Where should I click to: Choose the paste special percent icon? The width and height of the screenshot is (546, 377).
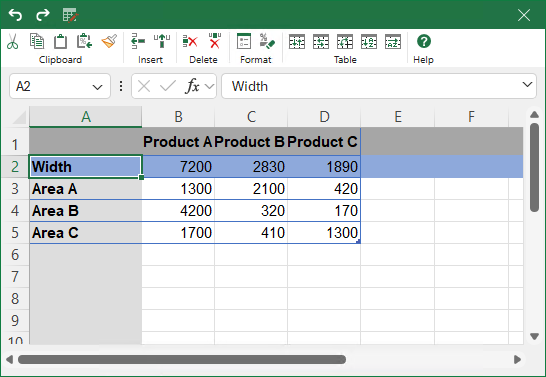point(84,41)
